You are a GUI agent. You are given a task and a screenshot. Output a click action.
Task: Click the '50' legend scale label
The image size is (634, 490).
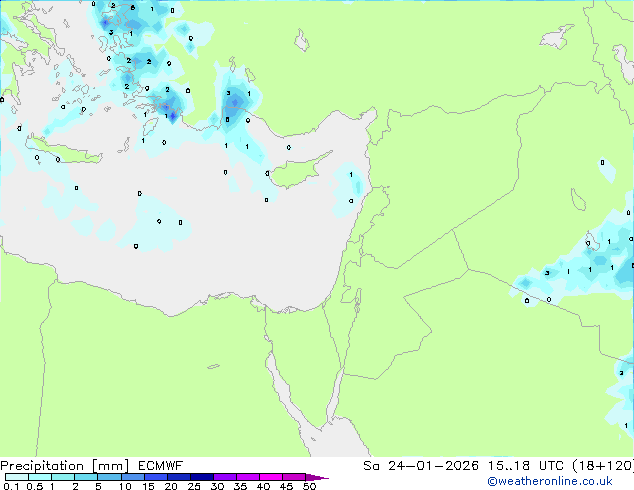pyautogui.click(x=309, y=486)
